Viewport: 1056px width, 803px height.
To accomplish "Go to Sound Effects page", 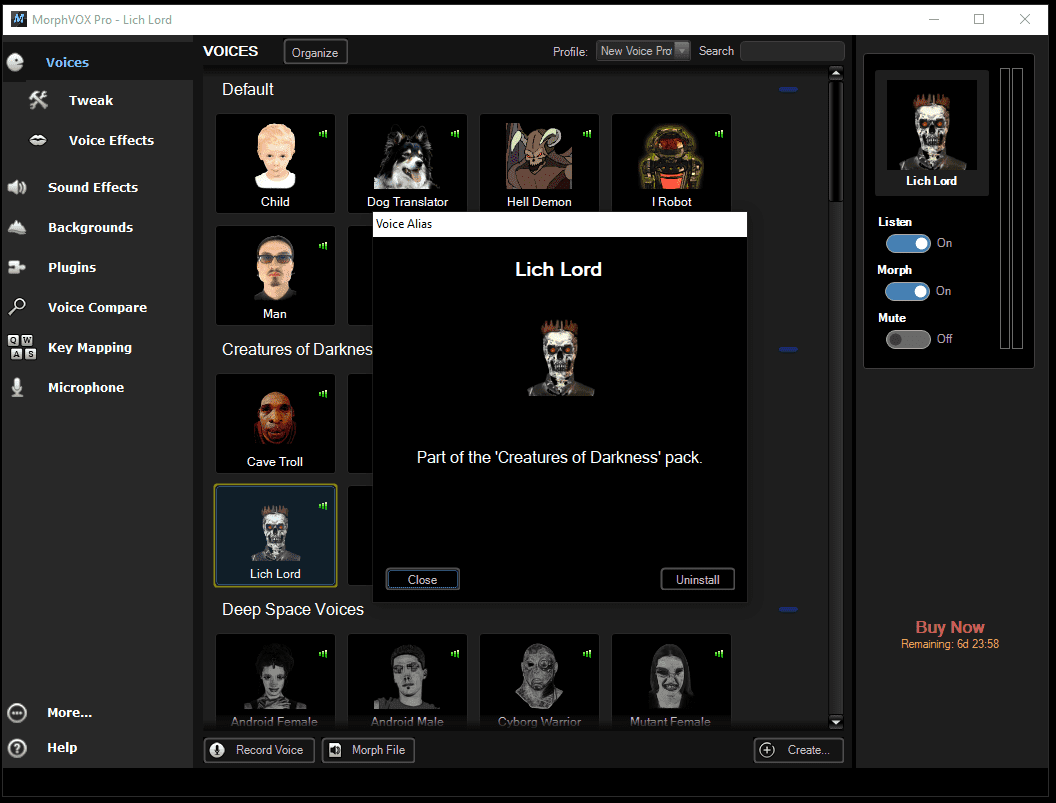I will click(x=93, y=187).
